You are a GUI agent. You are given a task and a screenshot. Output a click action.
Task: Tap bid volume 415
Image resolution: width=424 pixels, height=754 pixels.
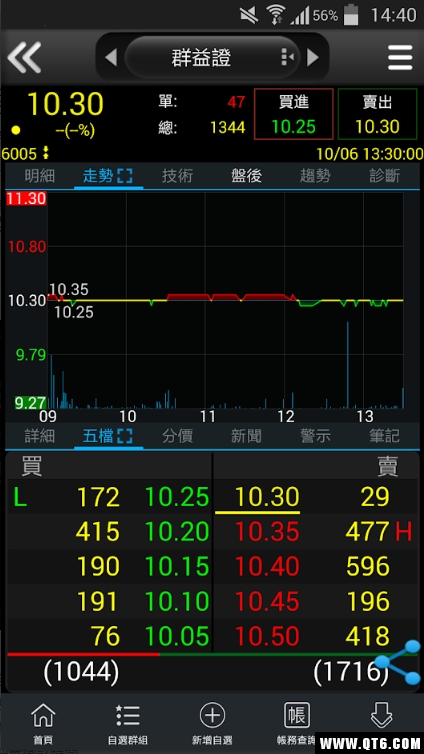(x=98, y=532)
